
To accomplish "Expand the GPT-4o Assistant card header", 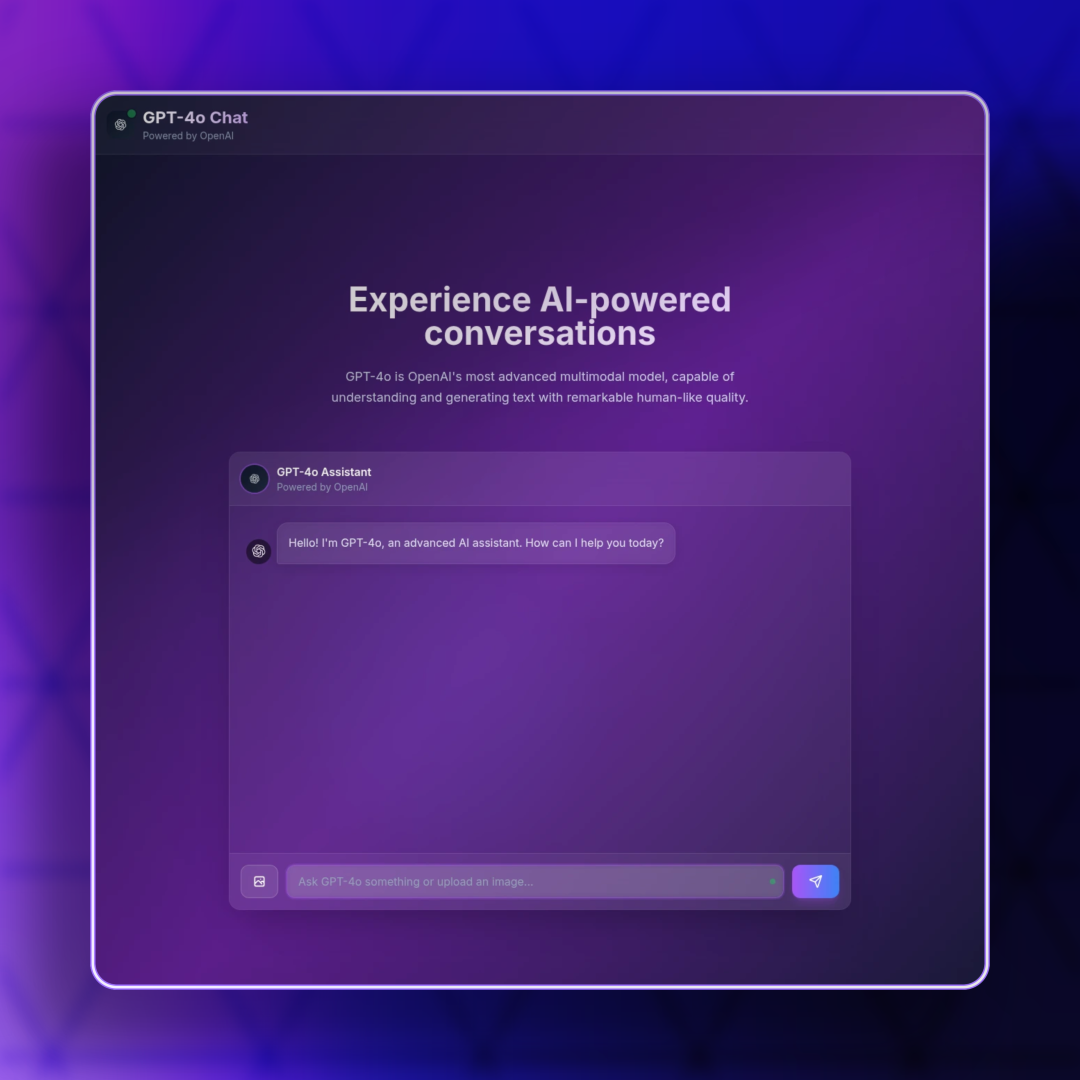I will point(540,479).
